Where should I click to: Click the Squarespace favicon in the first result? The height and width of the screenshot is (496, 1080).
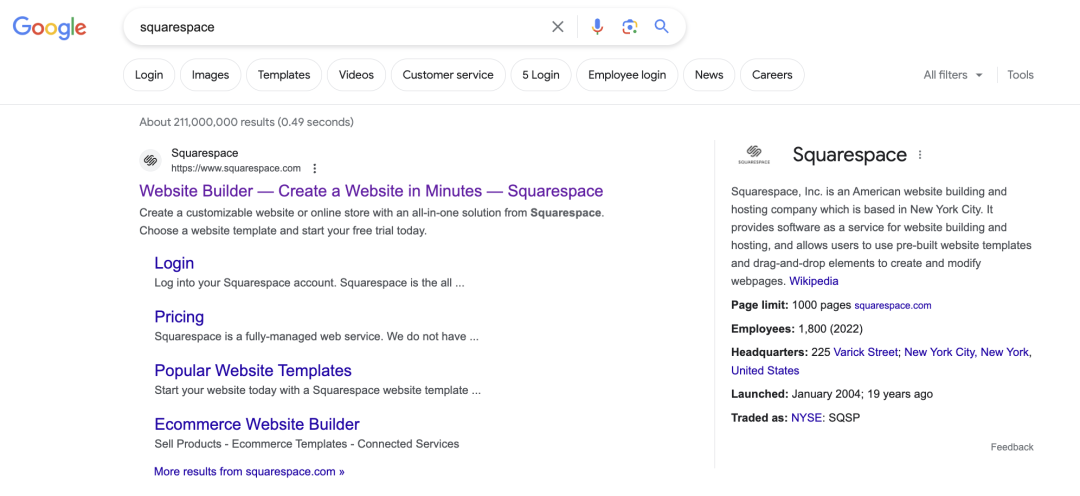(x=151, y=160)
